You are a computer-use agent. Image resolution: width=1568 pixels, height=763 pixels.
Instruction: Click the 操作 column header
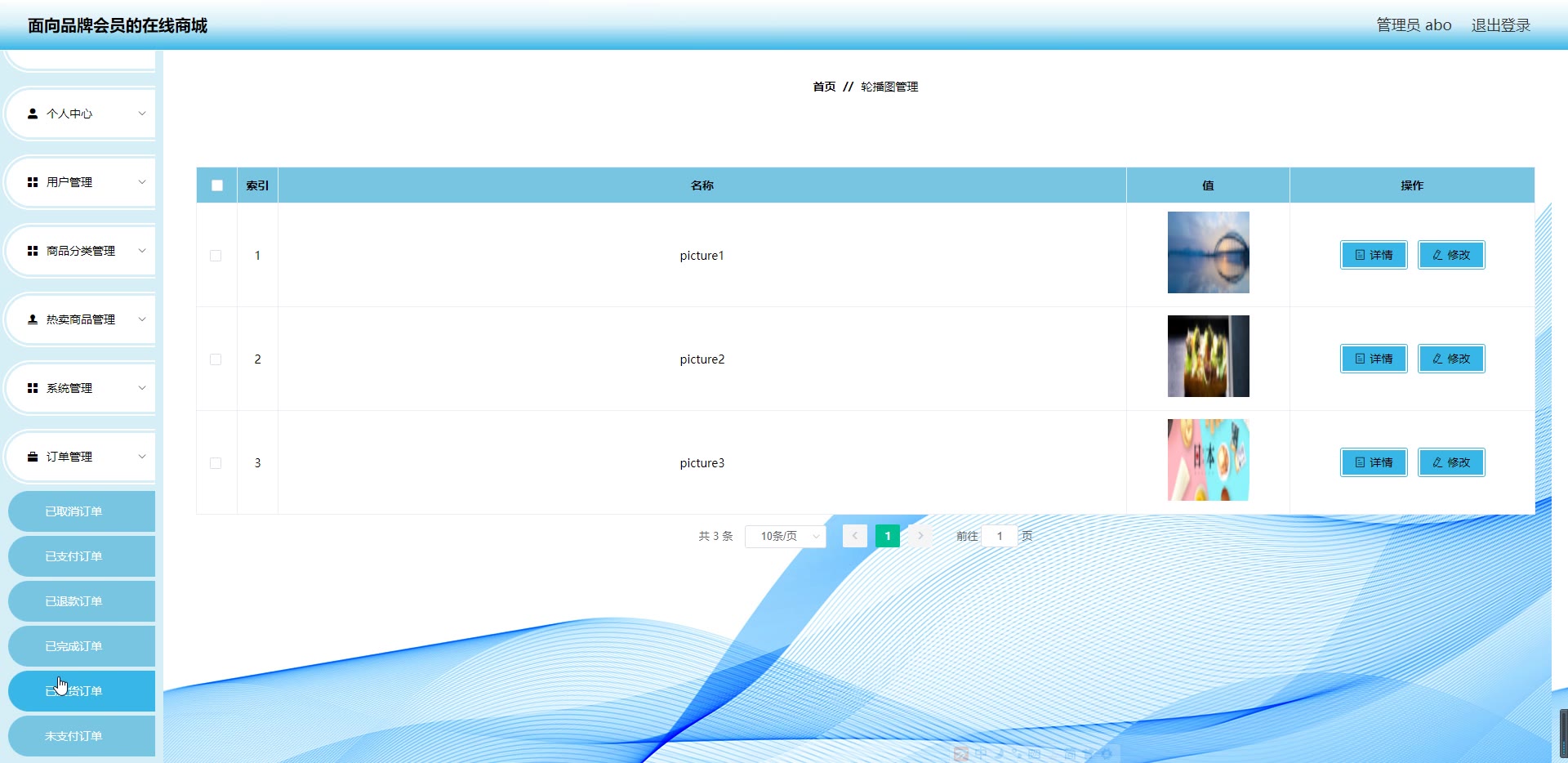1412,185
